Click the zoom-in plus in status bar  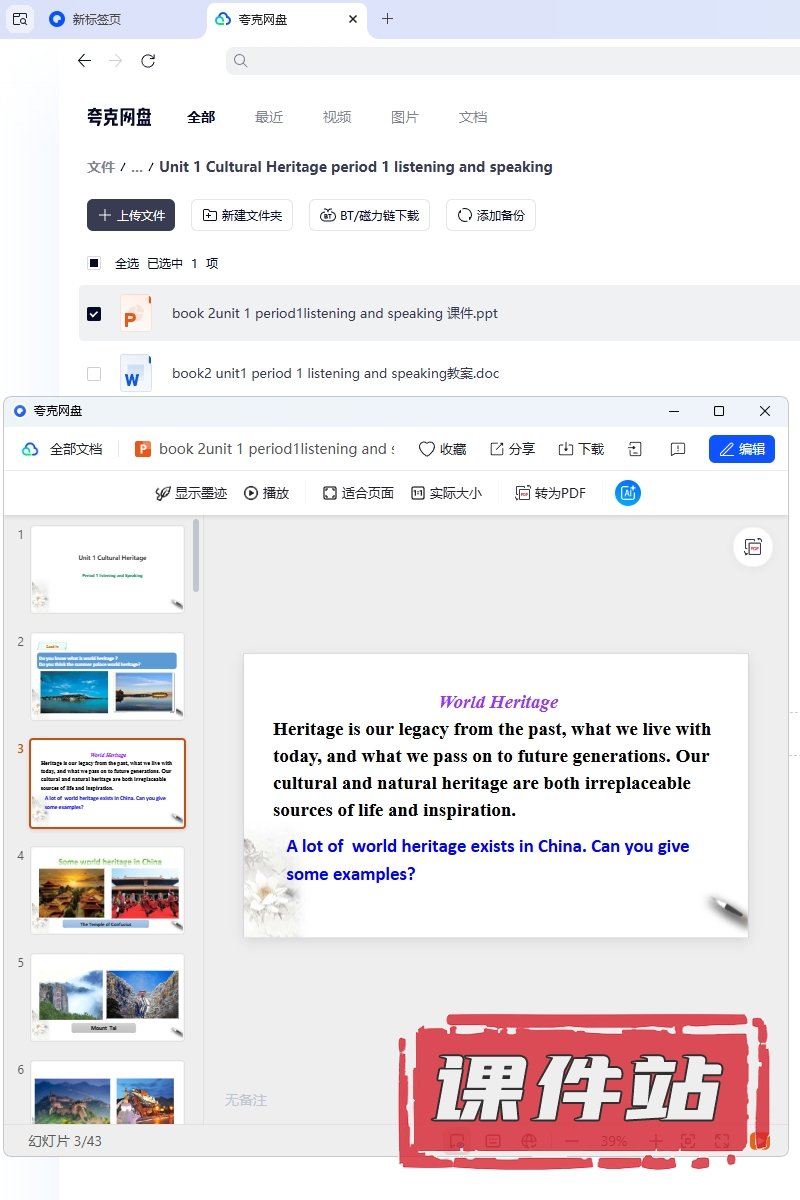656,1141
